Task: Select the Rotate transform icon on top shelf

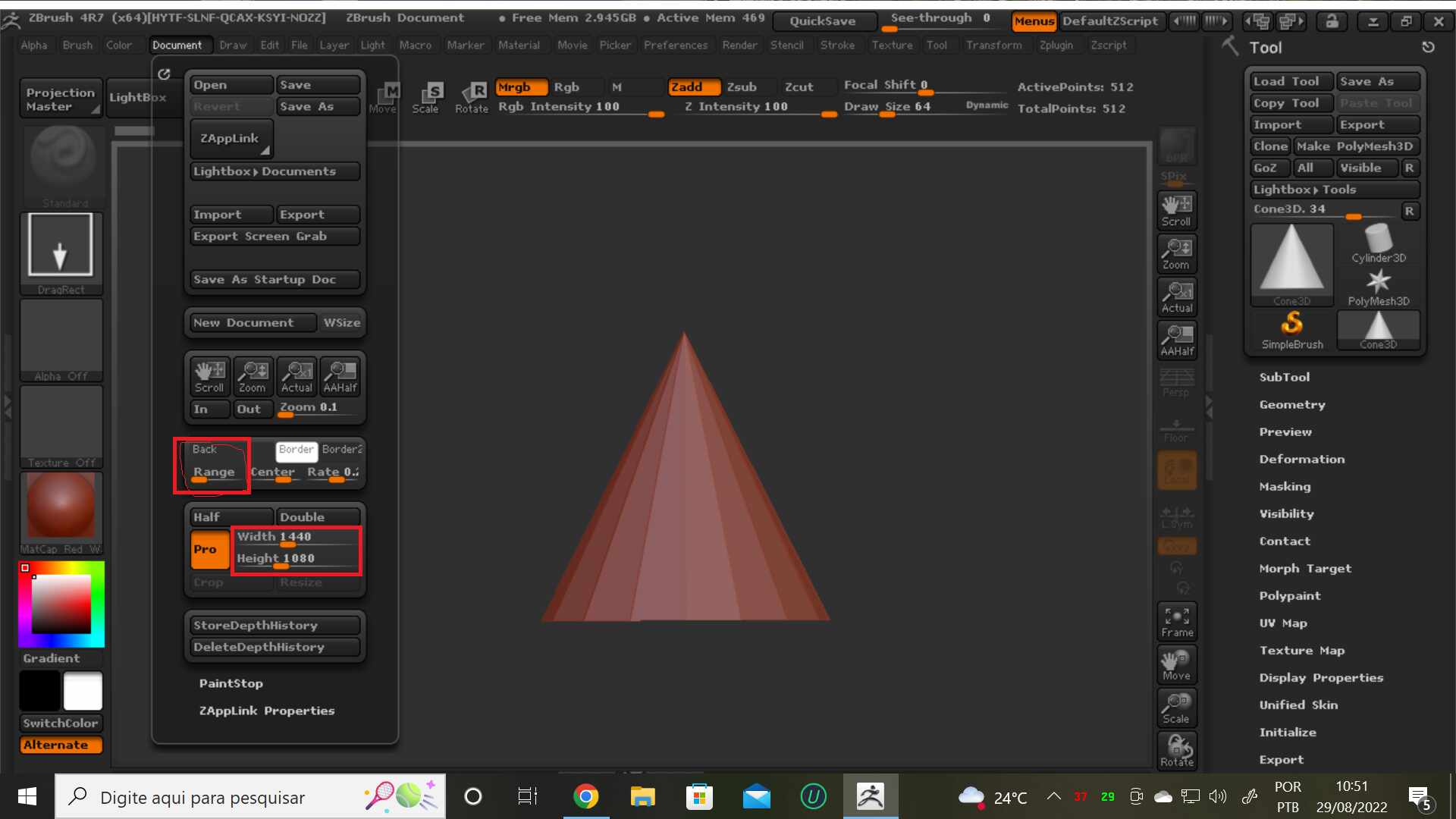Action: (472, 99)
